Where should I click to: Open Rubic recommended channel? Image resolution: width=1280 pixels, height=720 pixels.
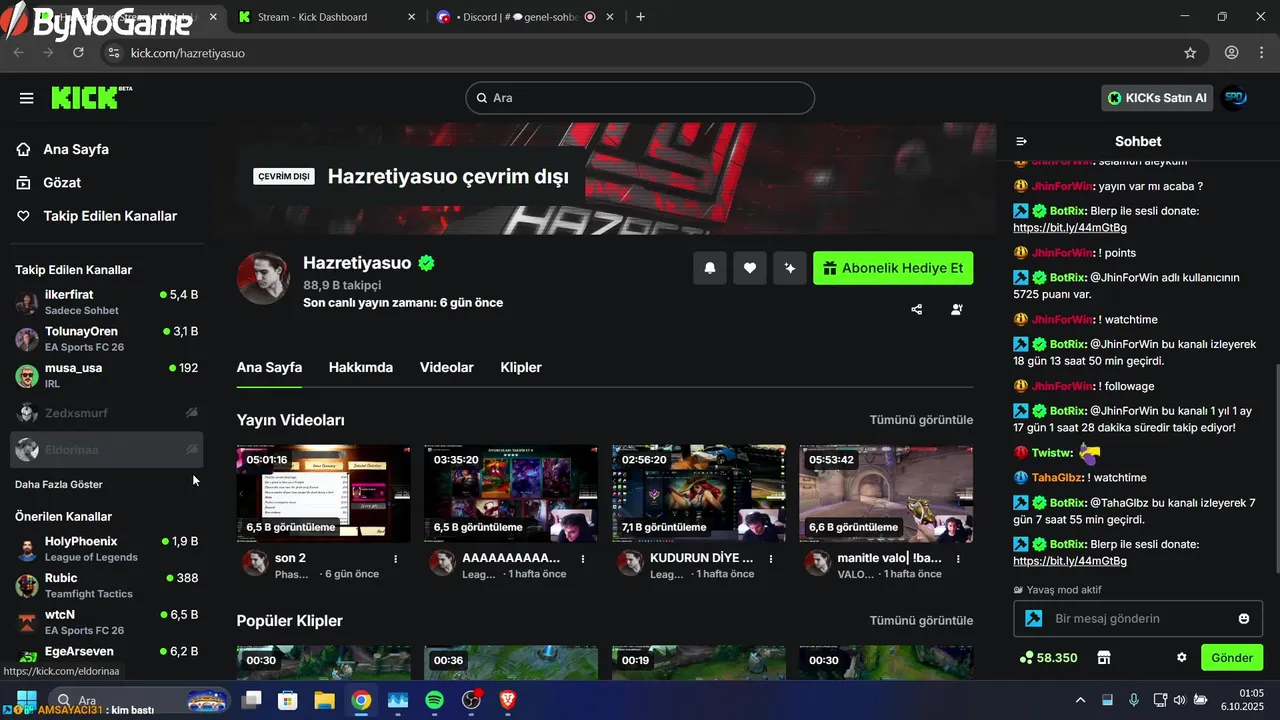106,585
